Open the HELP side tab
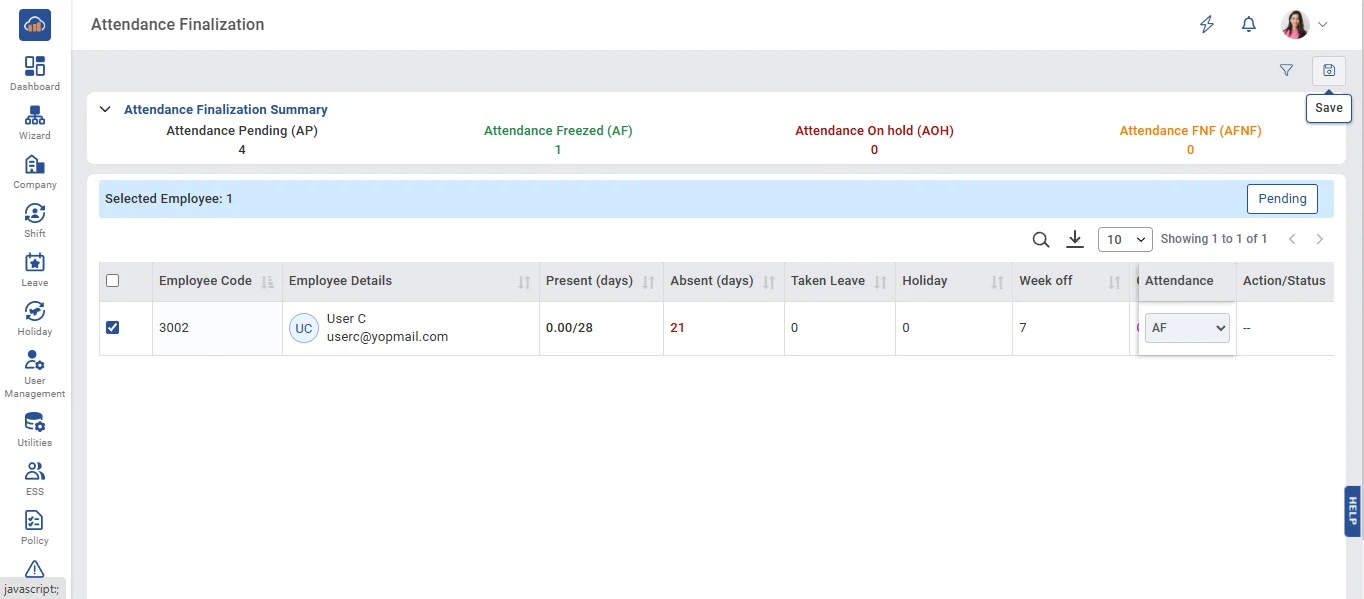The image size is (1364, 599). 1352,511
